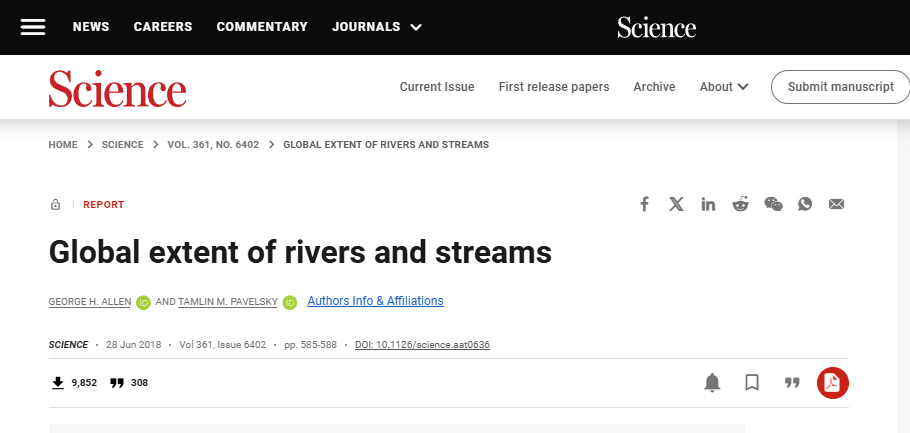Open the red PDF download button
Image resolution: width=910 pixels, height=433 pixels.
(832, 382)
